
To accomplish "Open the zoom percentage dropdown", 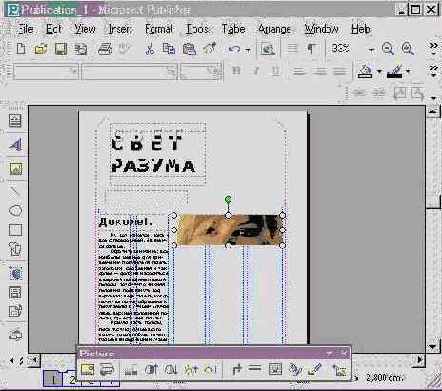I will [x=372, y=50].
